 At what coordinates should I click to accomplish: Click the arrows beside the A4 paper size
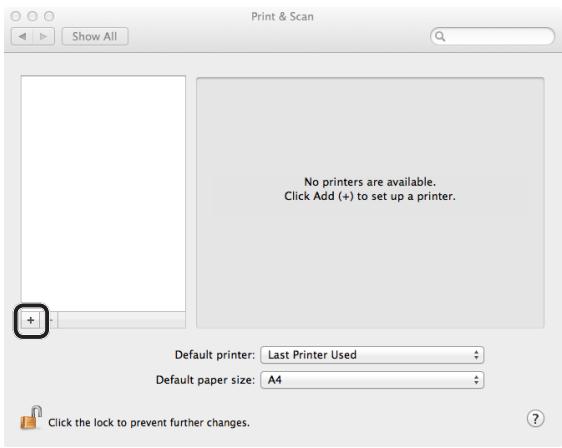[x=476, y=380]
